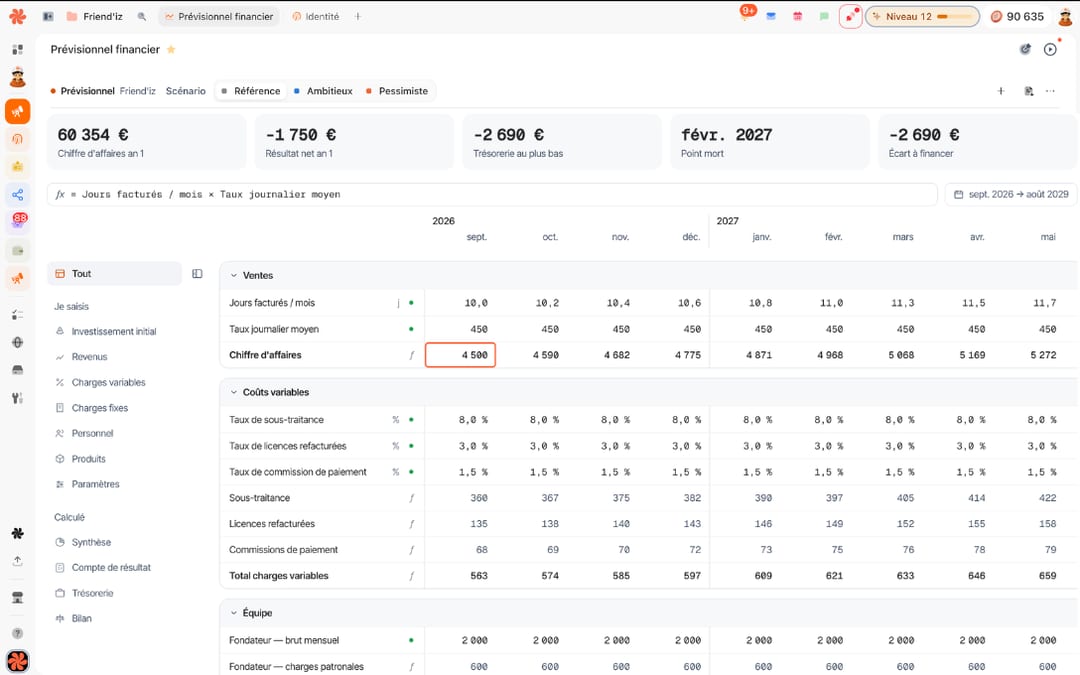Open the Synthèse view
The image size is (1080, 675).
pos(91,542)
